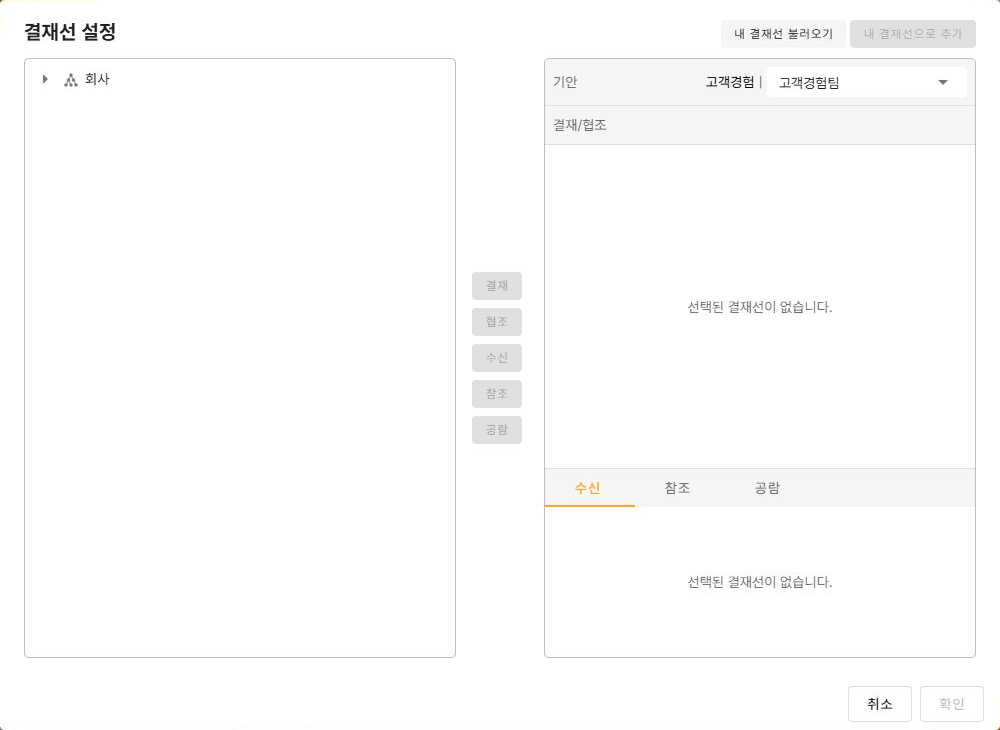Click the 공람 assign button in the middle
Image resolution: width=1000 pixels, height=730 pixels.
tap(497, 430)
